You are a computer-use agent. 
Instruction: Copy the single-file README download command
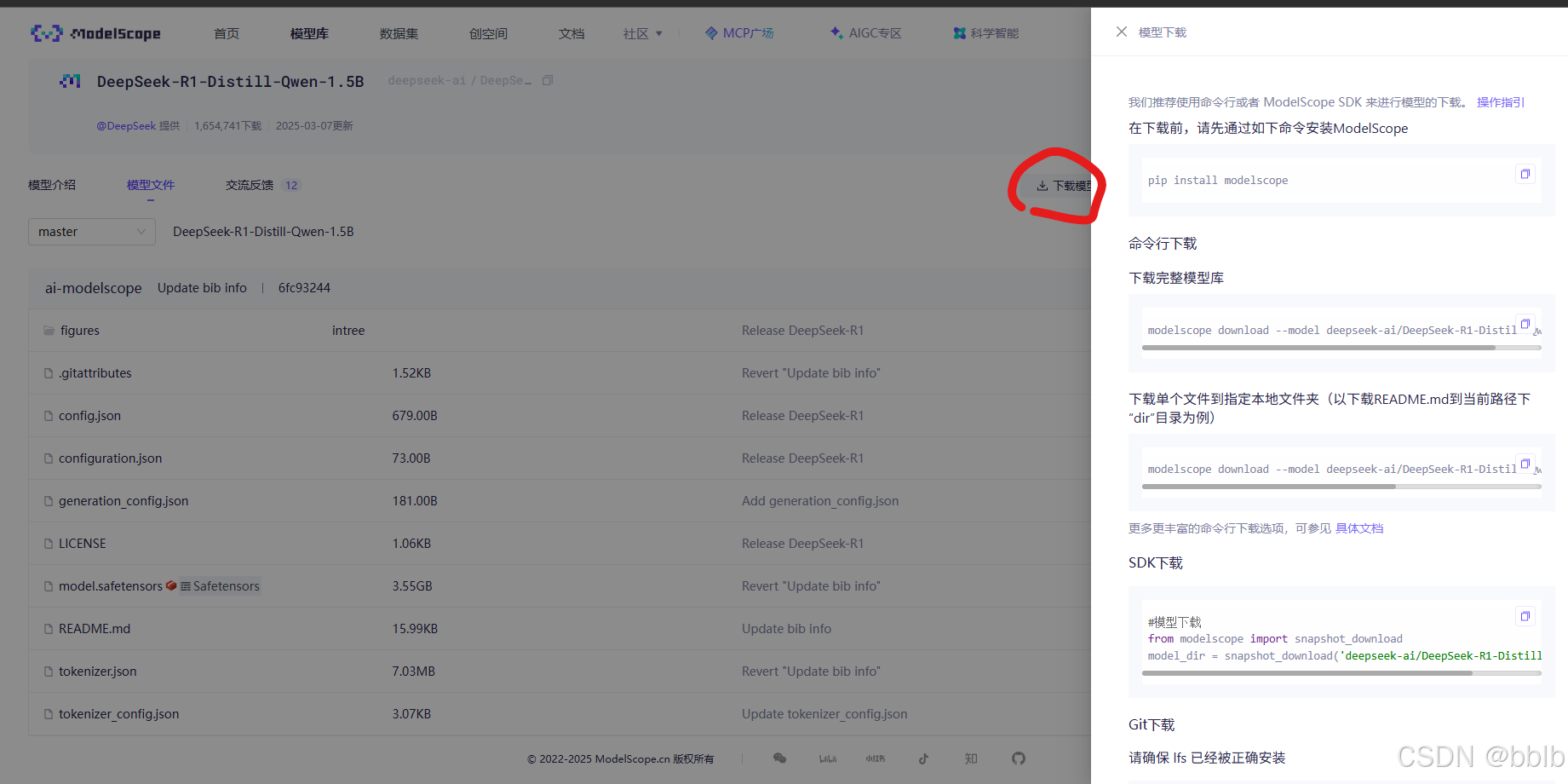pyautogui.click(x=1525, y=464)
